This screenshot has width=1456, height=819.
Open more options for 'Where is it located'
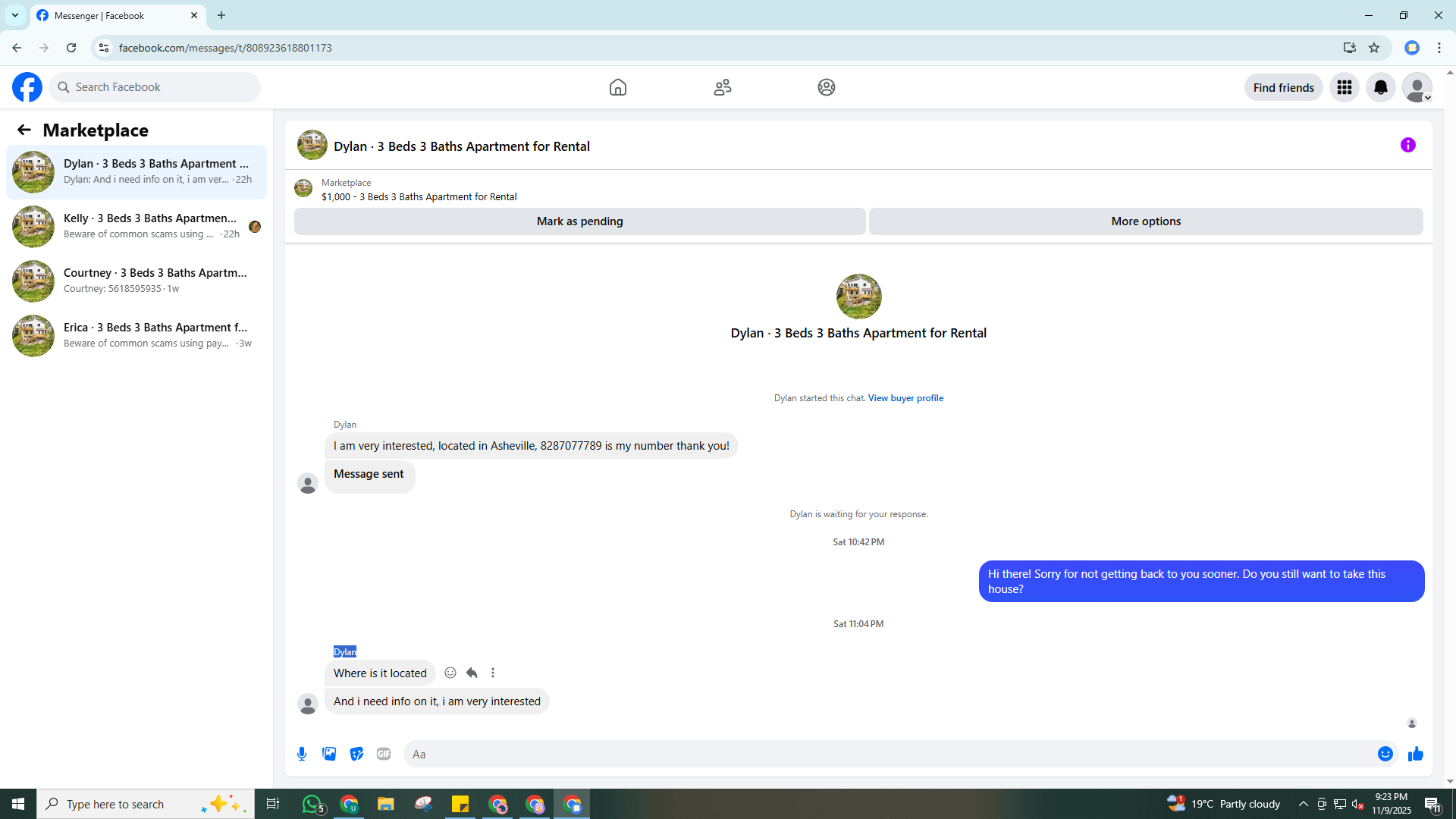(493, 673)
